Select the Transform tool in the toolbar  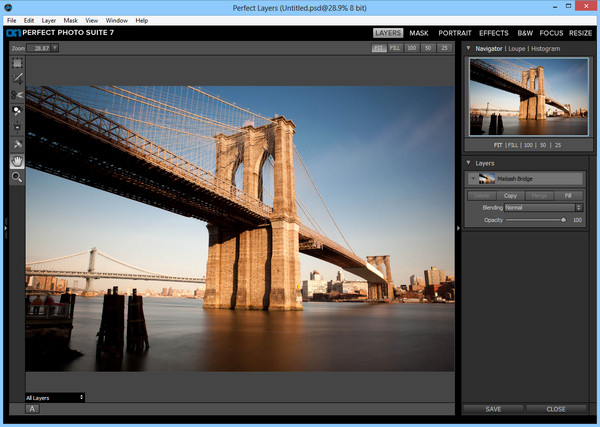point(17,62)
